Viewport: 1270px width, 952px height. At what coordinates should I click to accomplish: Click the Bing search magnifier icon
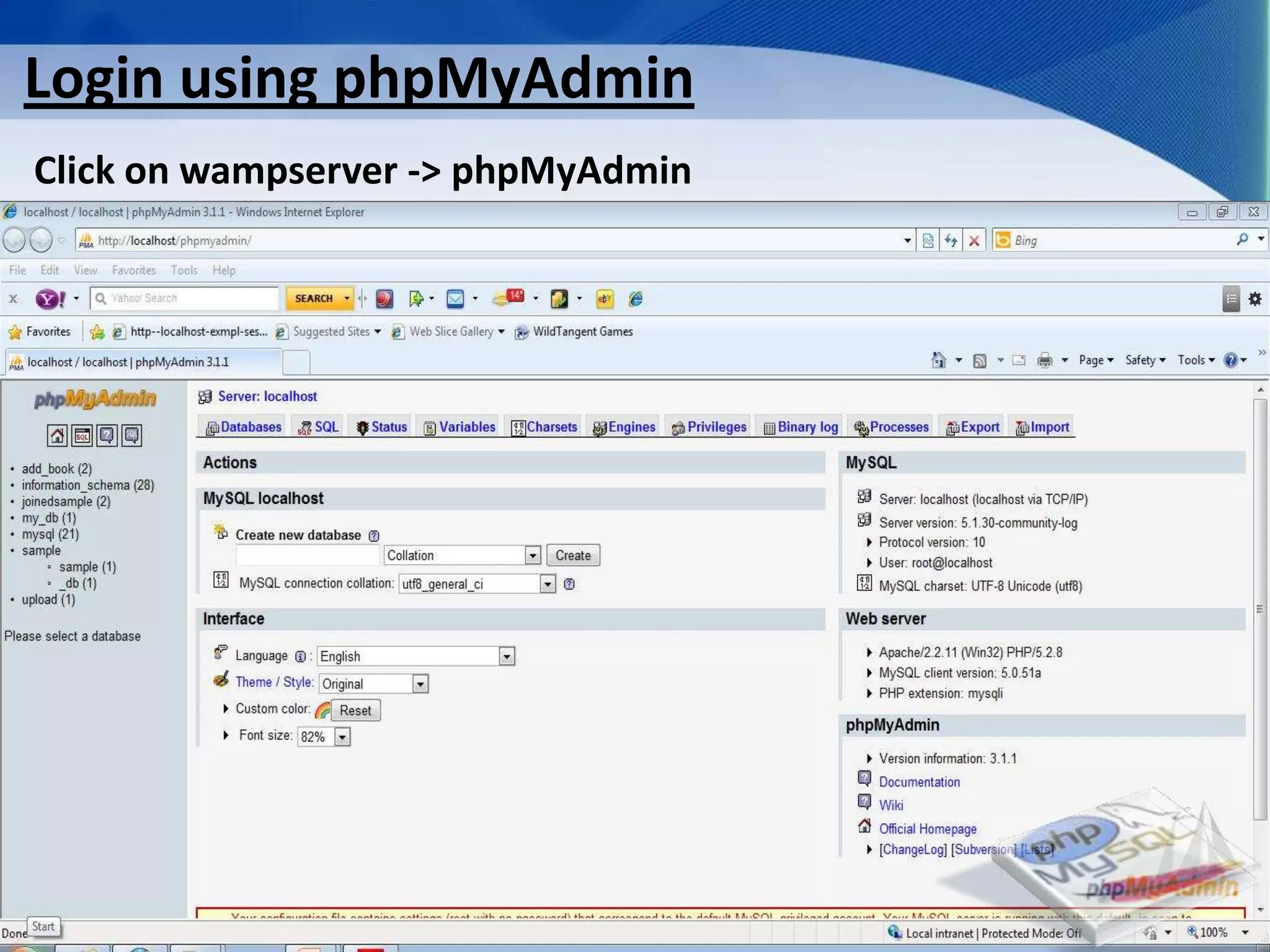coord(1242,239)
